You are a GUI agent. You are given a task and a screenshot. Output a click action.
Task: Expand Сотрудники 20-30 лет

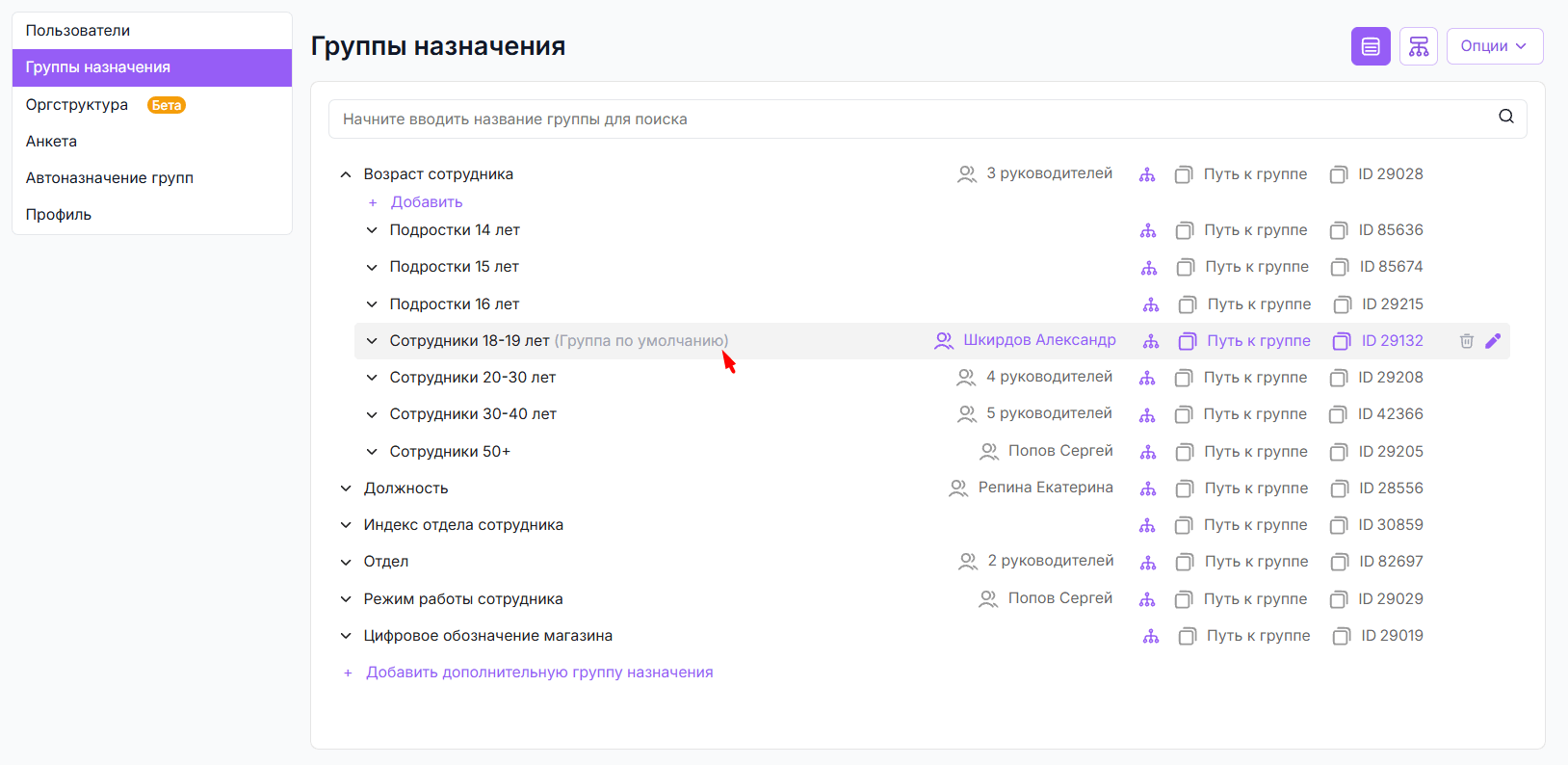pos(372,378)
